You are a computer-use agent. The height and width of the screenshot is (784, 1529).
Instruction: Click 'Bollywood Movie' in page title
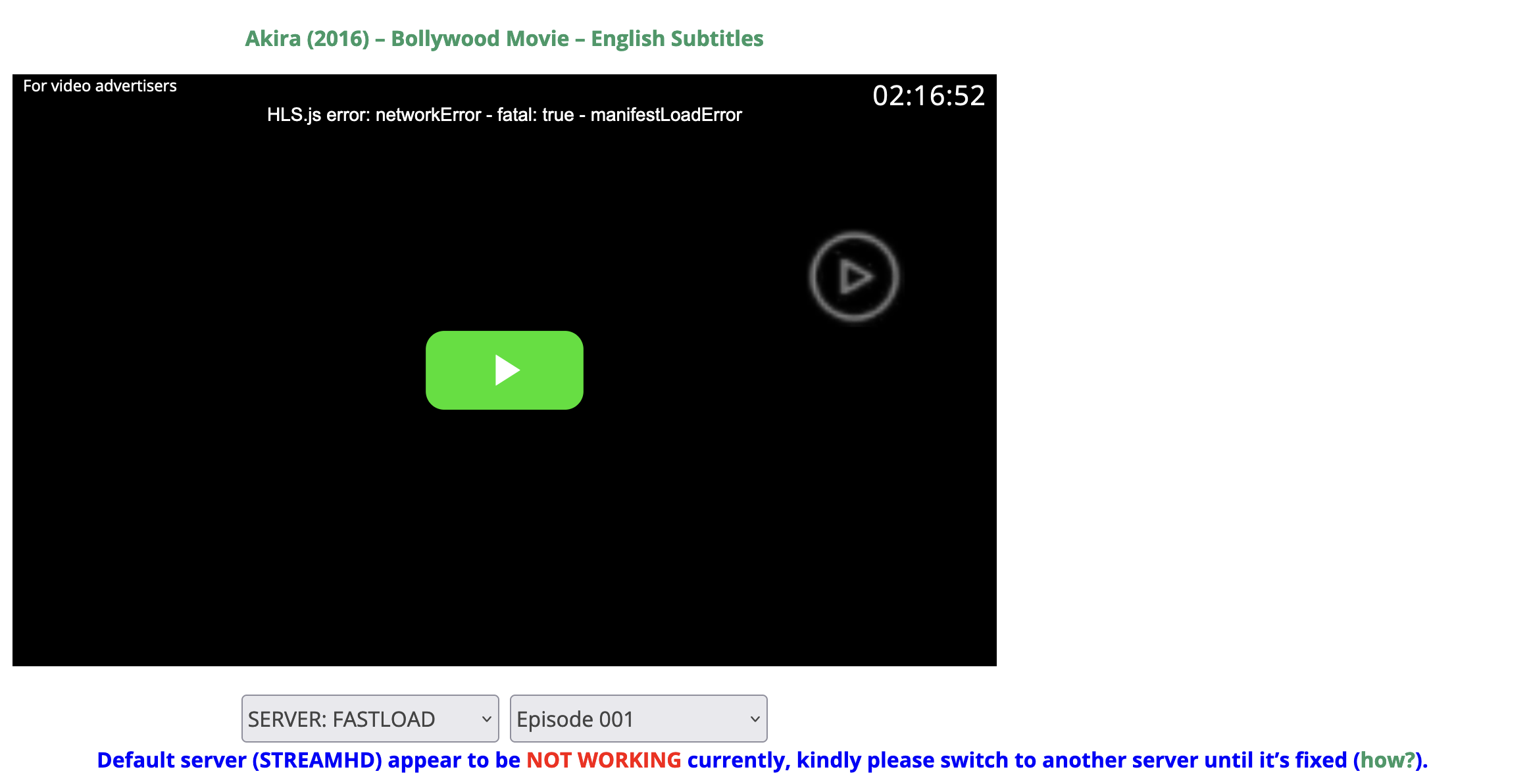coord(480,38)
